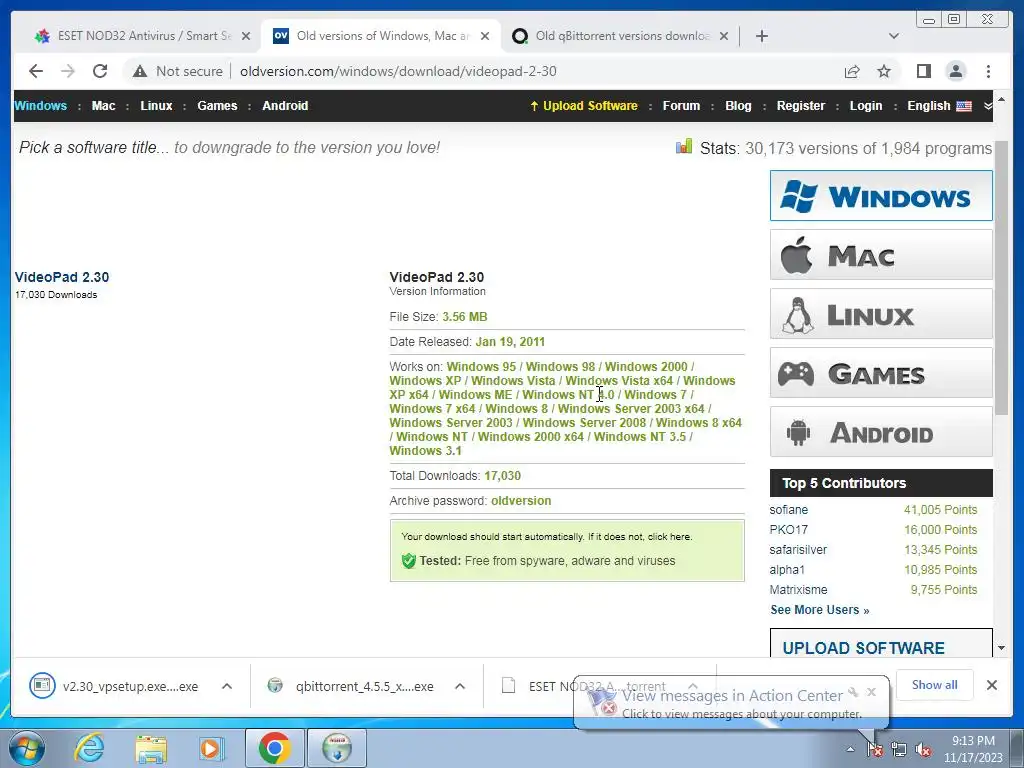Image resolution: width=1024 pixels, height=768 pixels.
Task: Open the Forum link
Action: point(681,106)
